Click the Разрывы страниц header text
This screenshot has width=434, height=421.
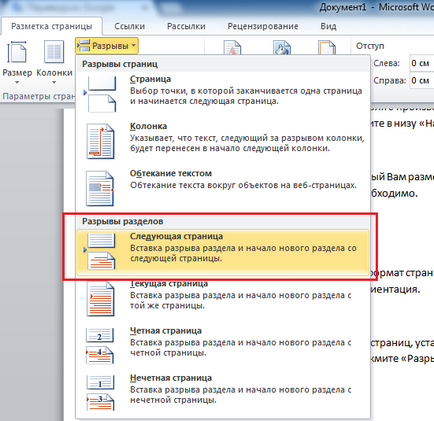click(120, 64)
